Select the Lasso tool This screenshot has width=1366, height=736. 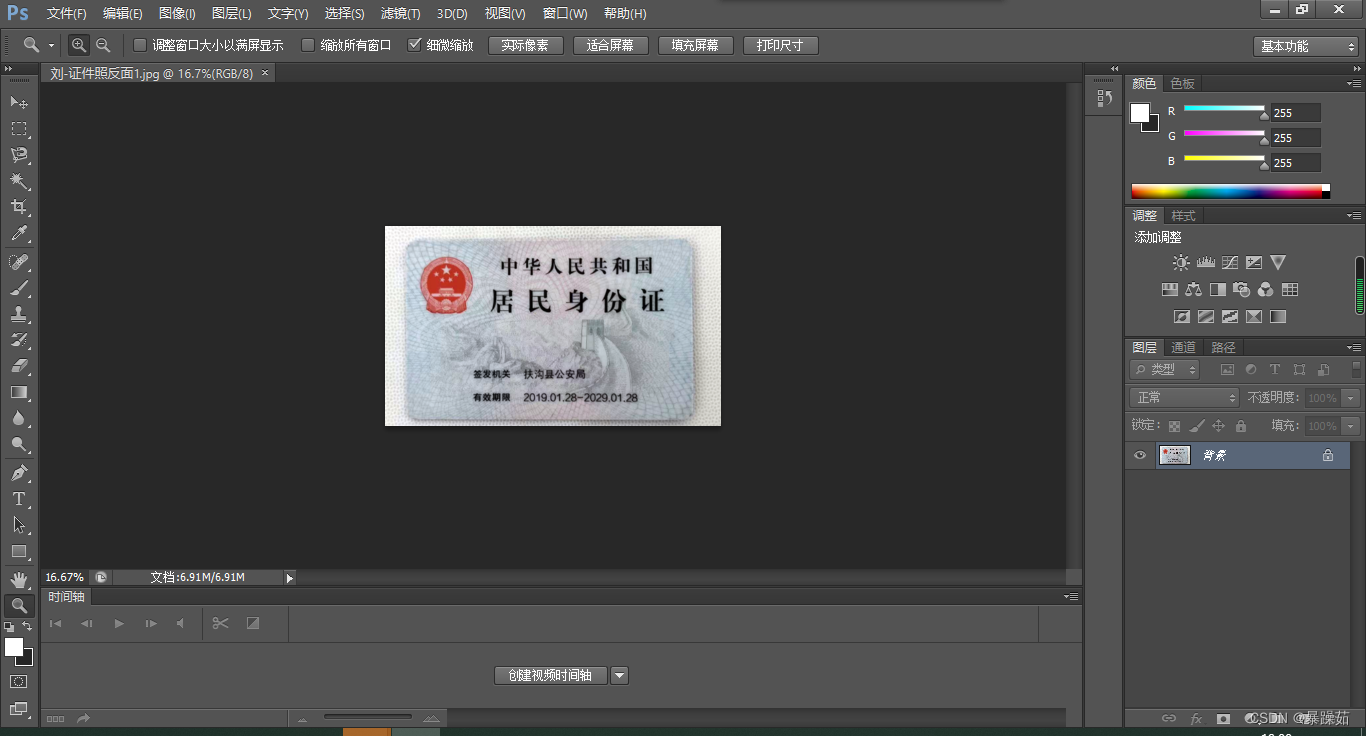(19, 155)
